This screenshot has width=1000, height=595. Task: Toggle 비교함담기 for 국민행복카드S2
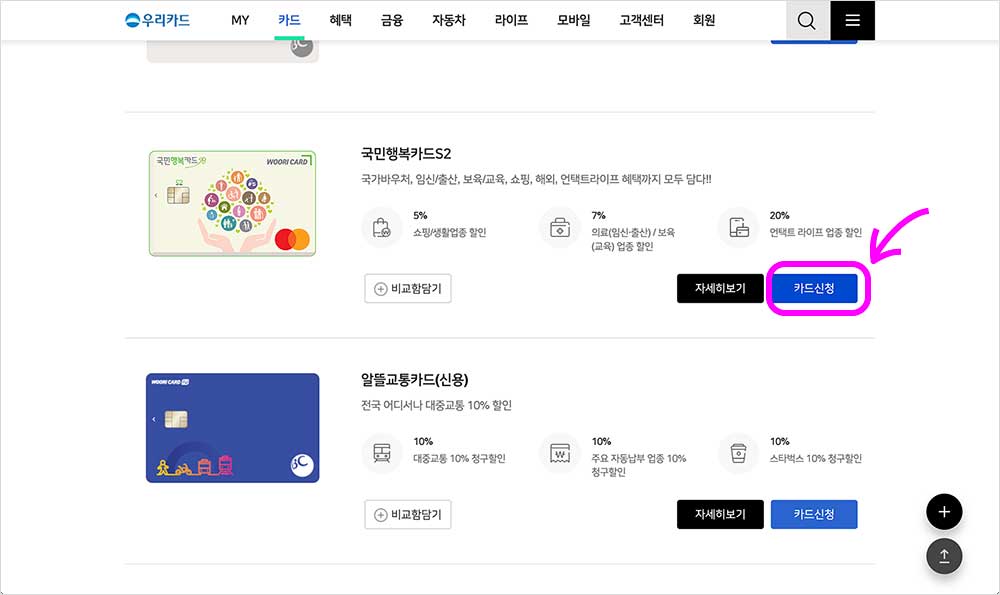pos(407,288)
